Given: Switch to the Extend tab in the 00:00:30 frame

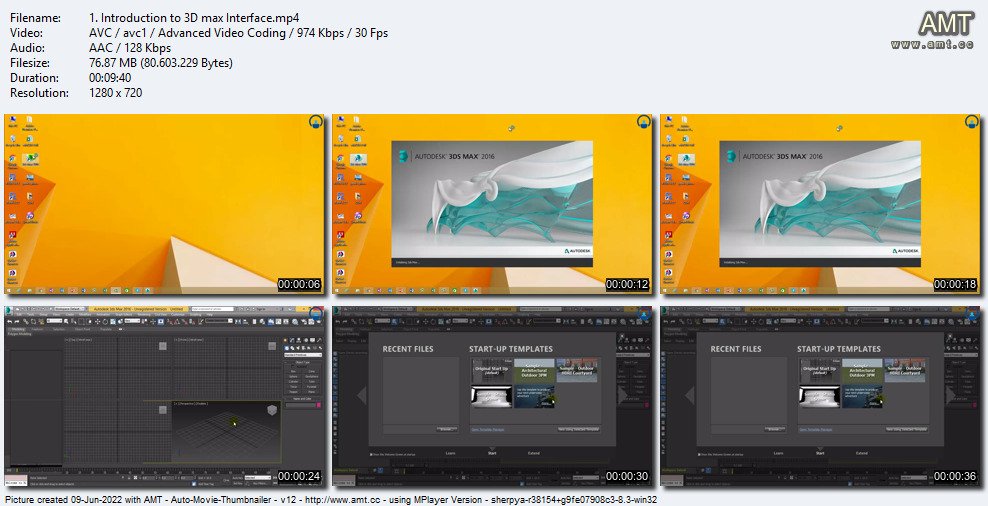Looking at the screenshot, I should [534, 453].
